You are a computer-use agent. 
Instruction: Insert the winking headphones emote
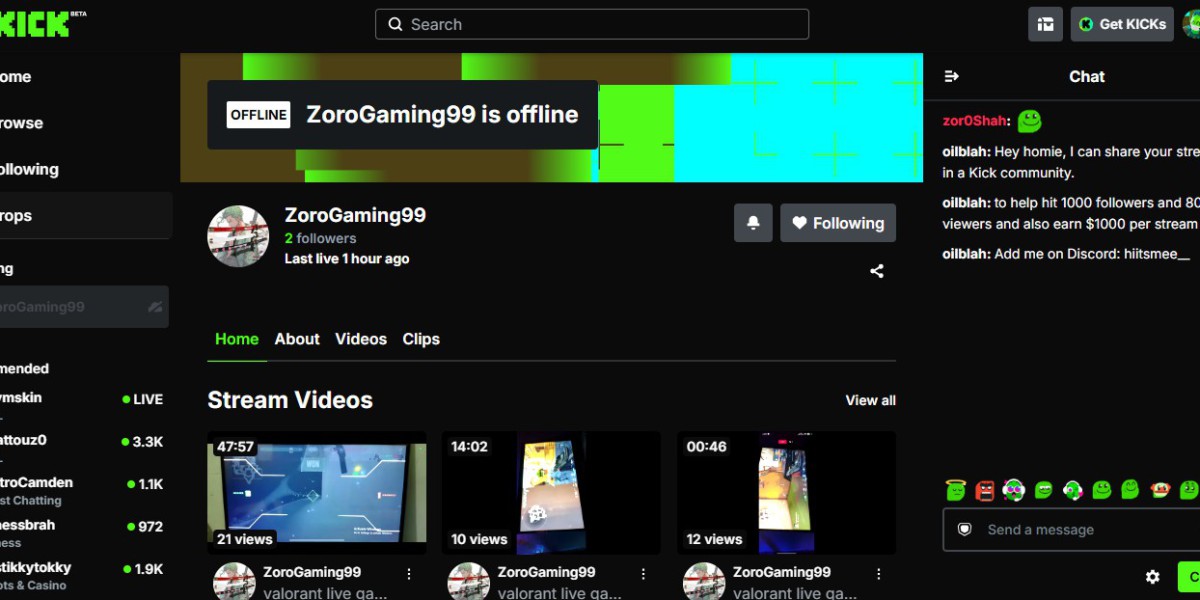click(1073, 490)
